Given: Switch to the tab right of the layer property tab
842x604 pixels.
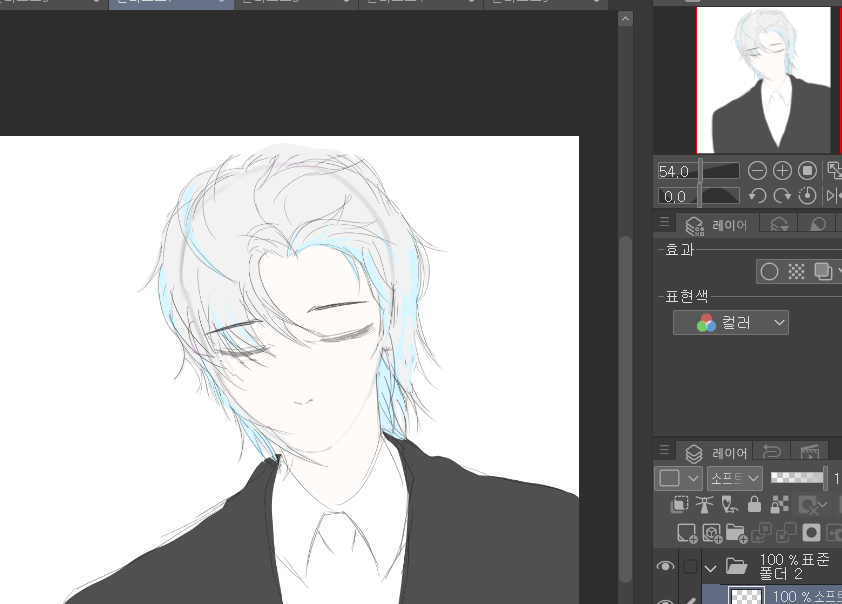Looking at the screenshot, I should pos(779,224).
